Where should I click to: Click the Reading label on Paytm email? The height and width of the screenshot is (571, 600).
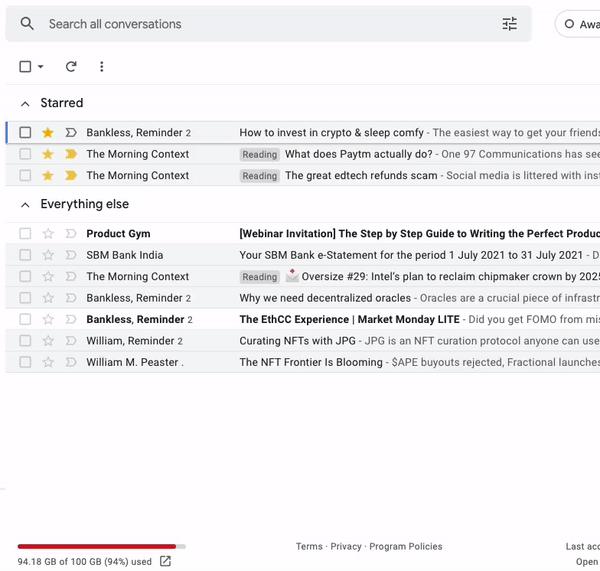click(x=259, y=155)
